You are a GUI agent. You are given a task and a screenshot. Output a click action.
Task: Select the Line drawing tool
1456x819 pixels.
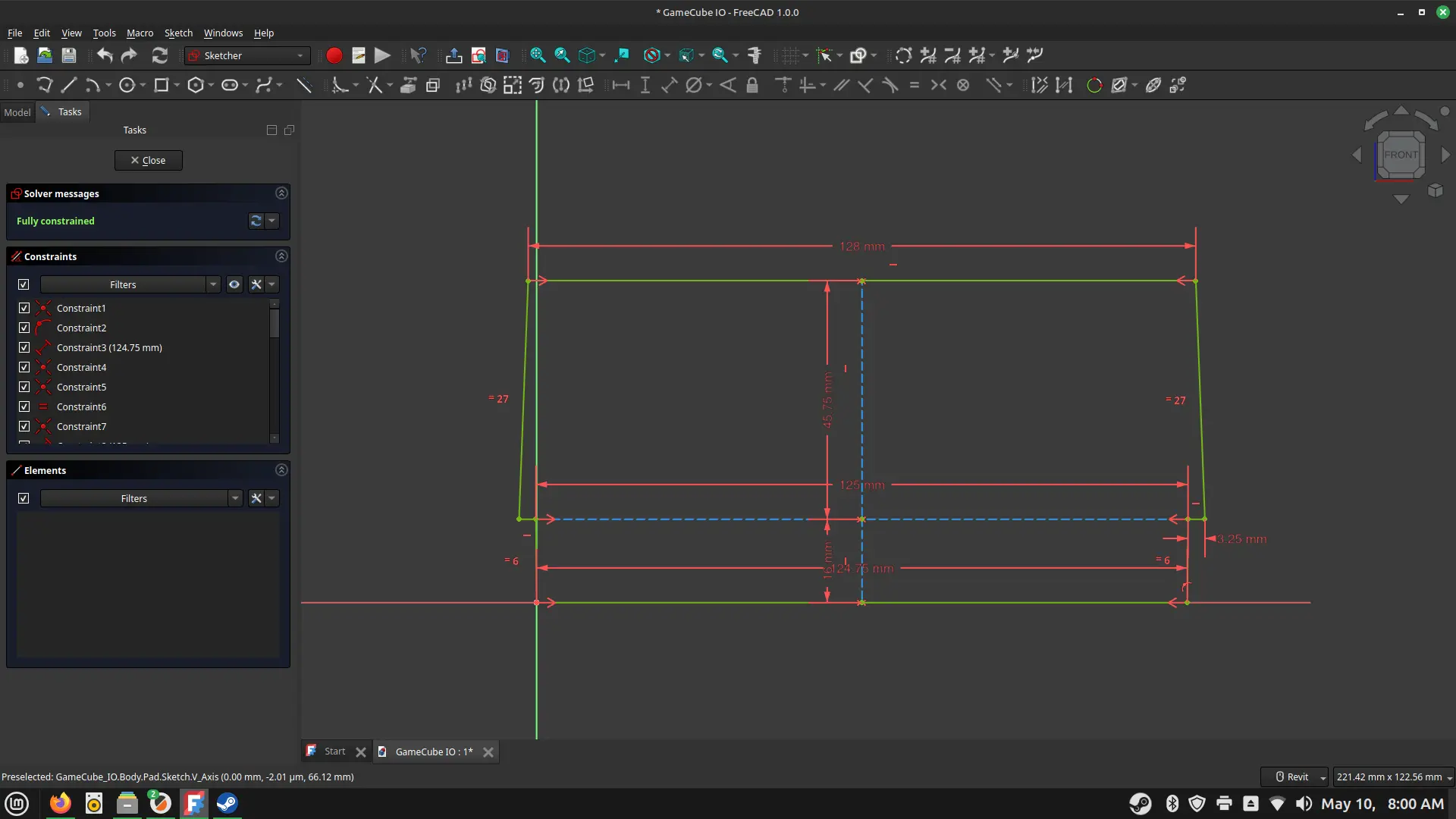click(x=69, y=85)
